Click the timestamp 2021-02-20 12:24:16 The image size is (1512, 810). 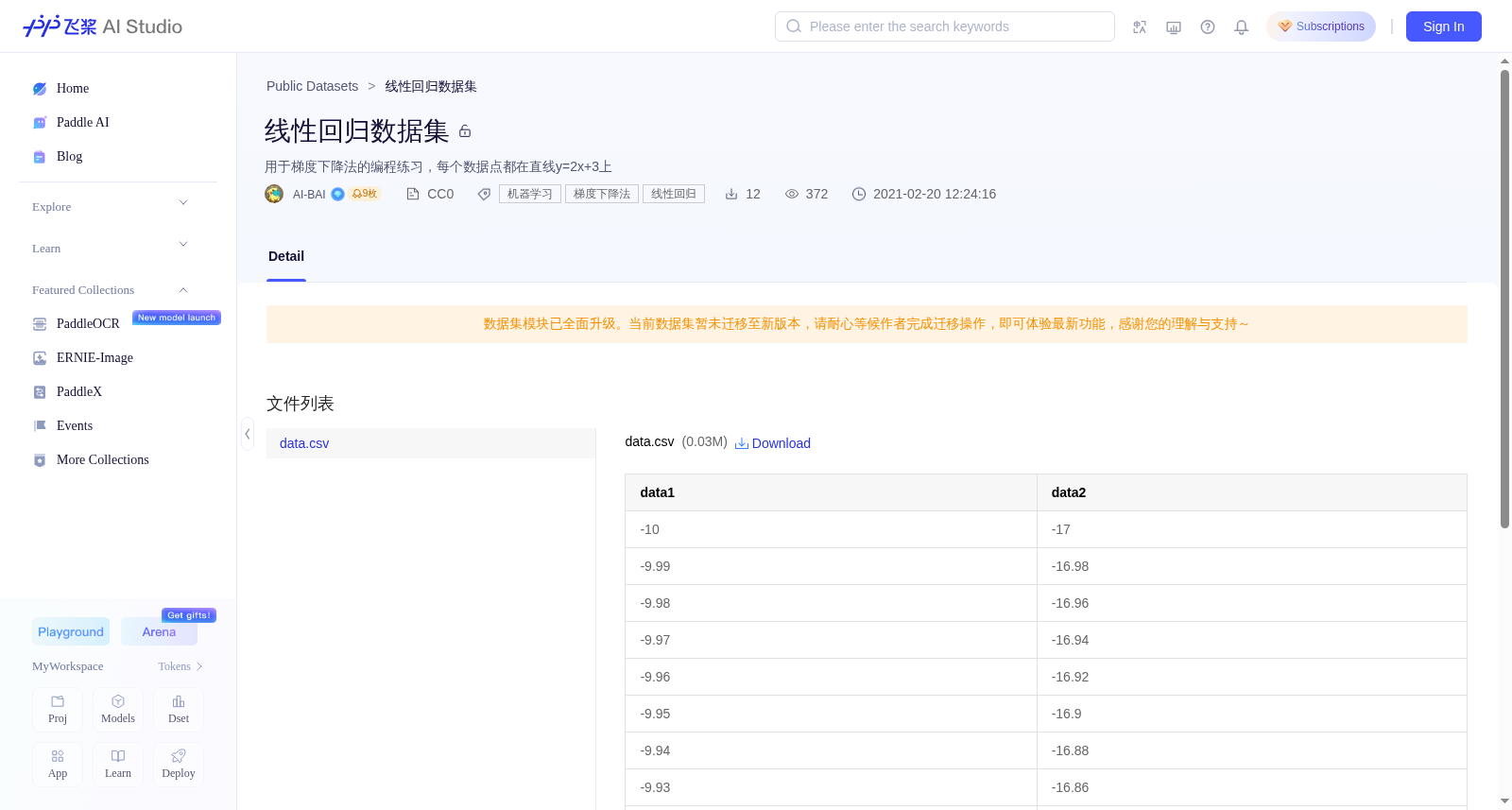click(935, 194)
